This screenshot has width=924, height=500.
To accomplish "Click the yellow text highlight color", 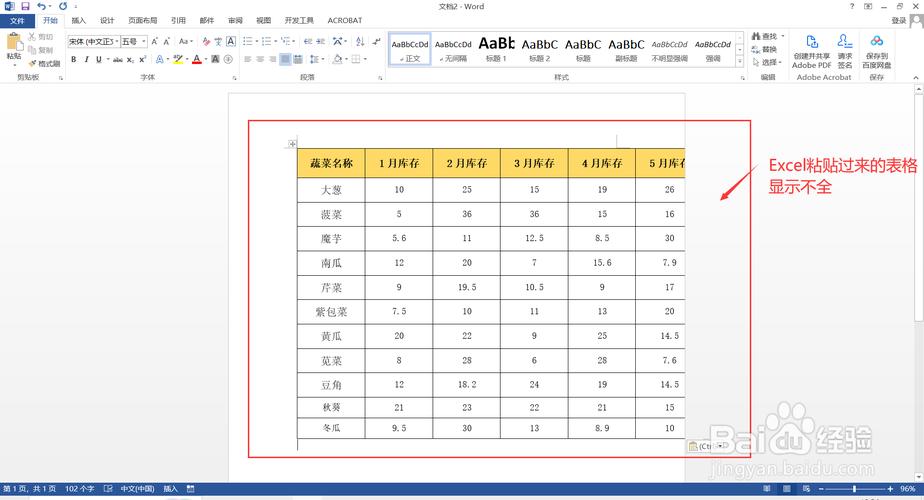I will point(177,60).
